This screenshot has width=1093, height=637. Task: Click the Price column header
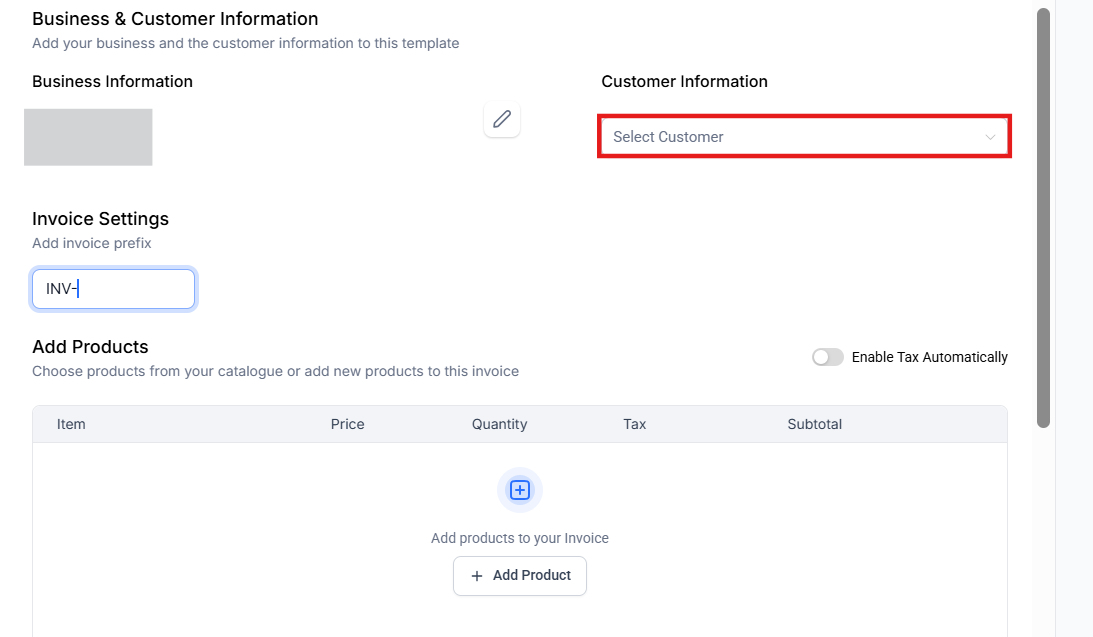pos(347,424)
